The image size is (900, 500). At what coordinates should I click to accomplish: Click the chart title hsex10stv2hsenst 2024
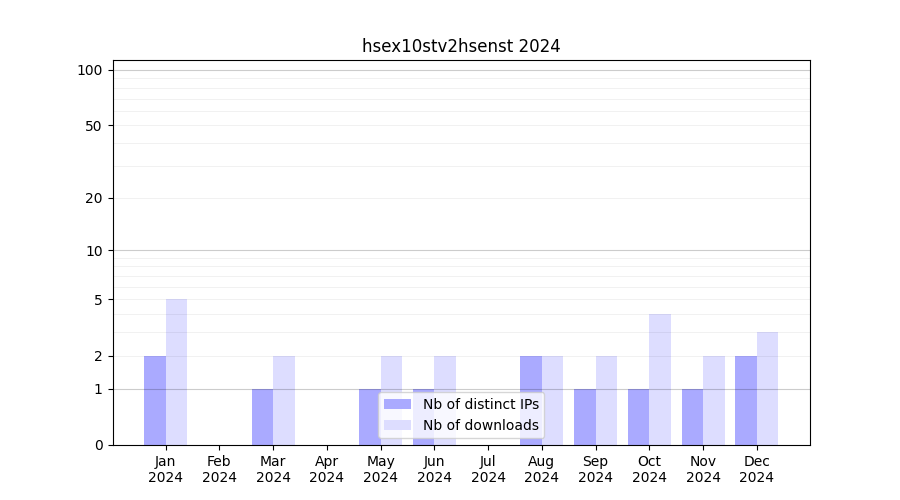[461, 46]
